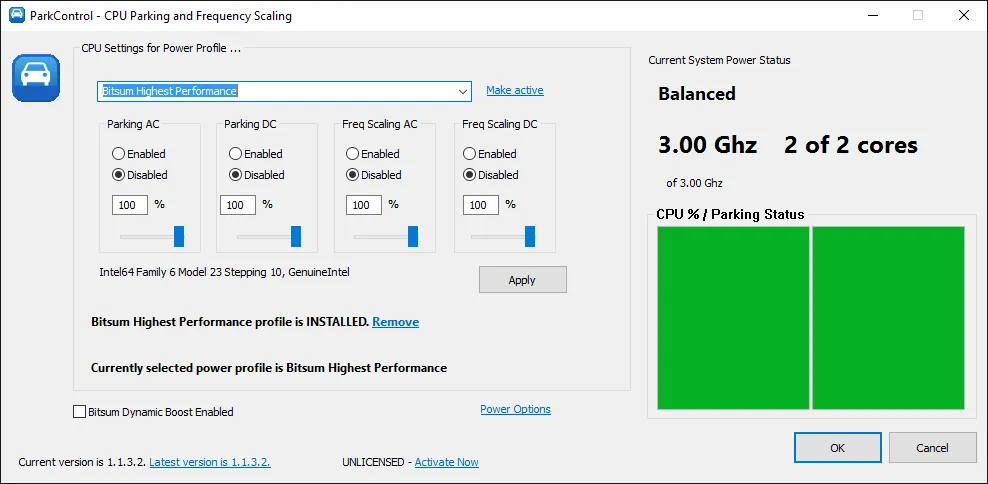Click the Apply button
This screenshot has height=484, width=988.
pos(522,280)
